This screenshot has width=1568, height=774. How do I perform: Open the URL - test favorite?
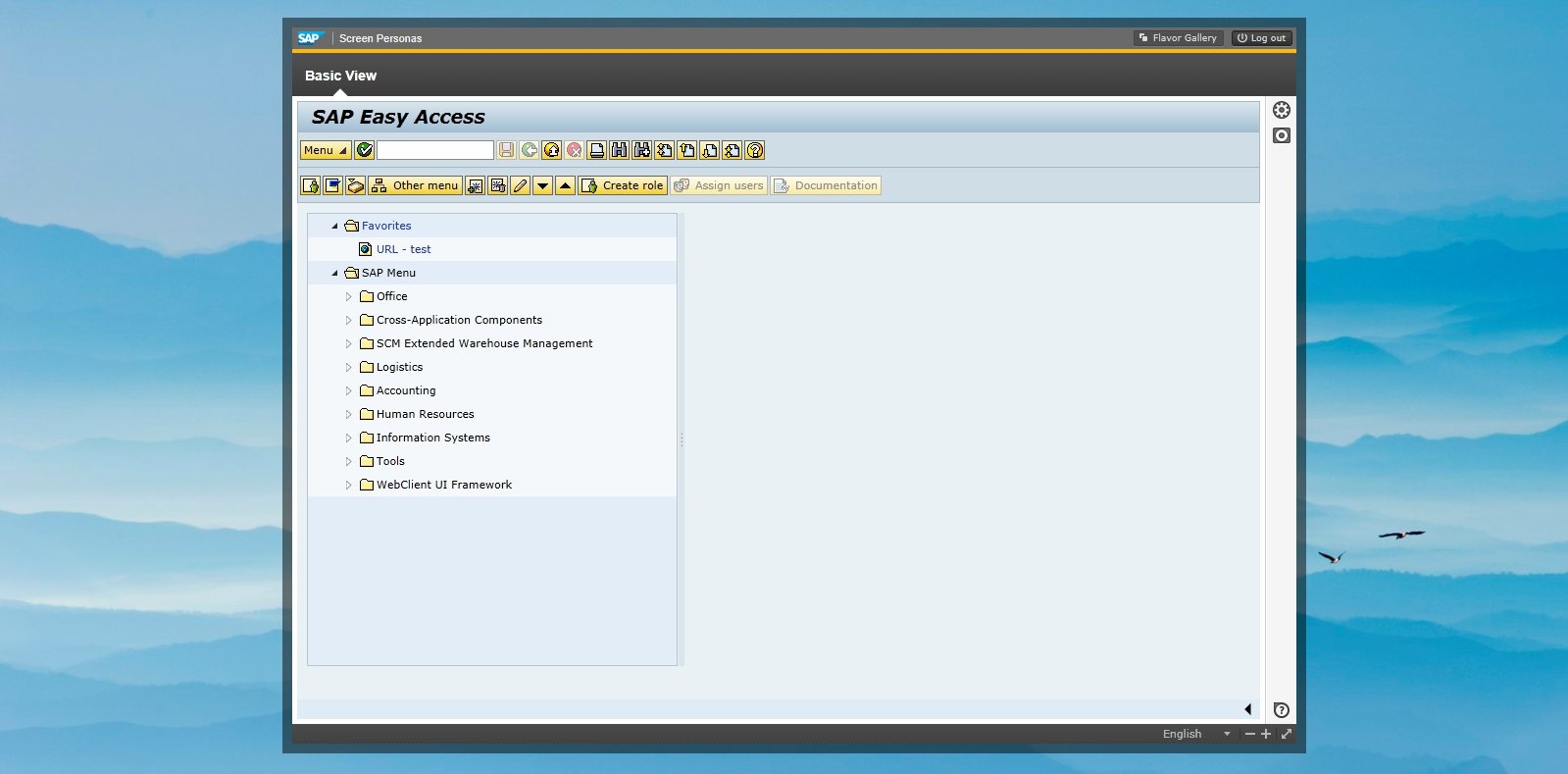click(x=403, y=249)
